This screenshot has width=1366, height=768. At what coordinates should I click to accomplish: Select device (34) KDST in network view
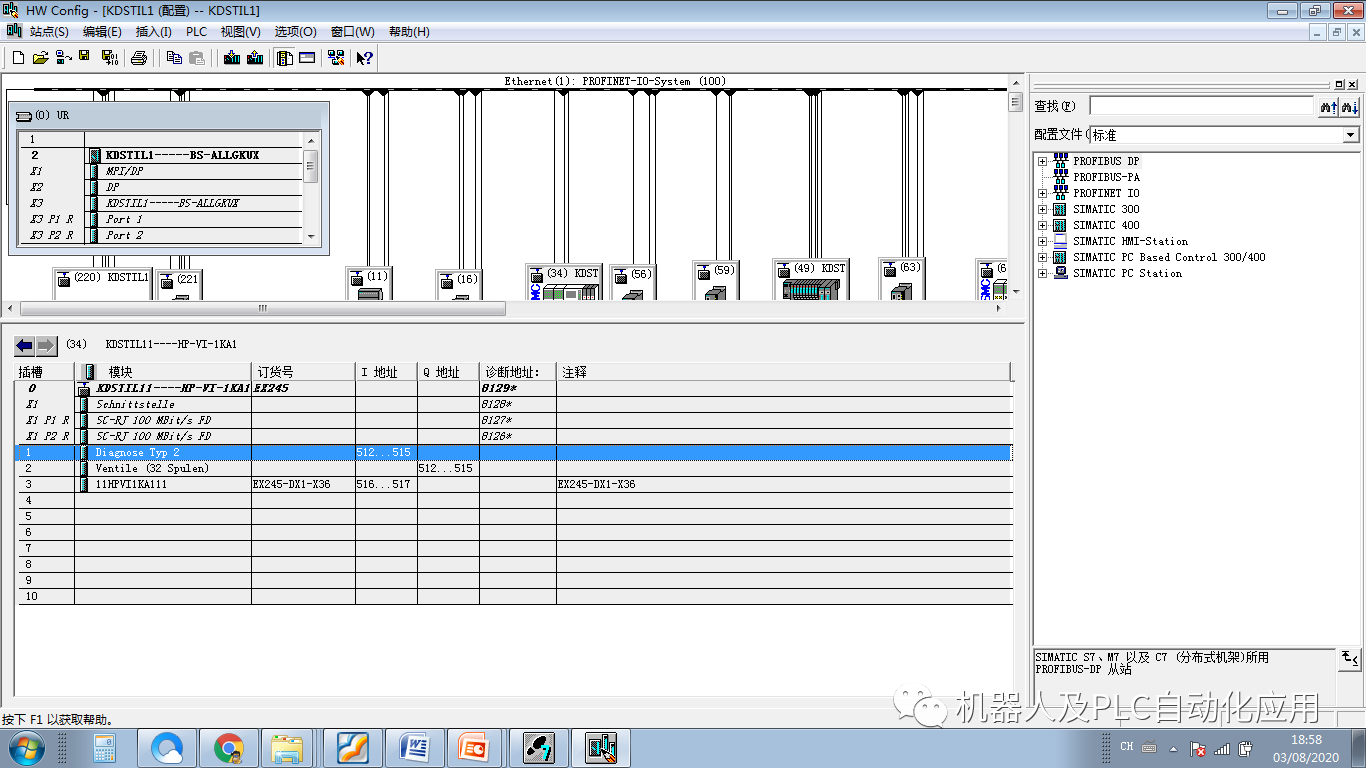coord(564,282)
